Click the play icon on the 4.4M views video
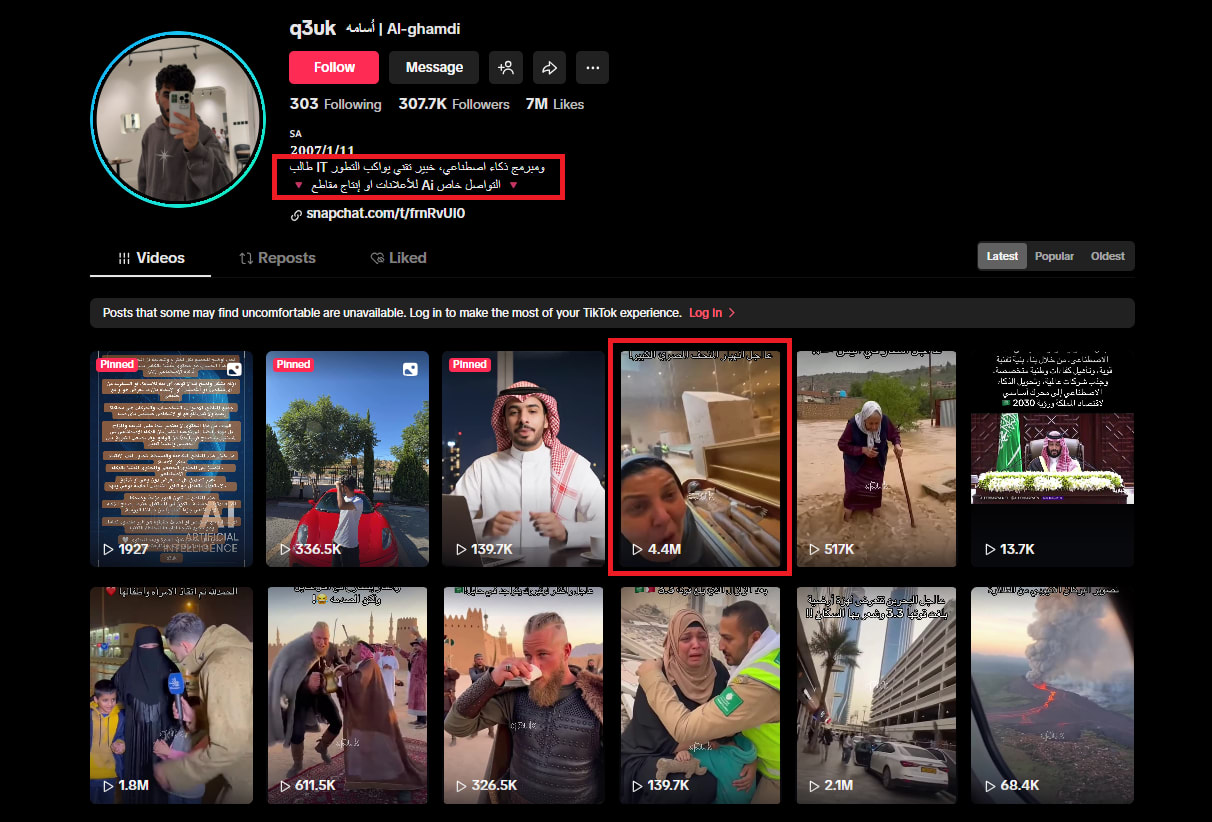This screenshot has width=1212, height=822. pos(637,549)
